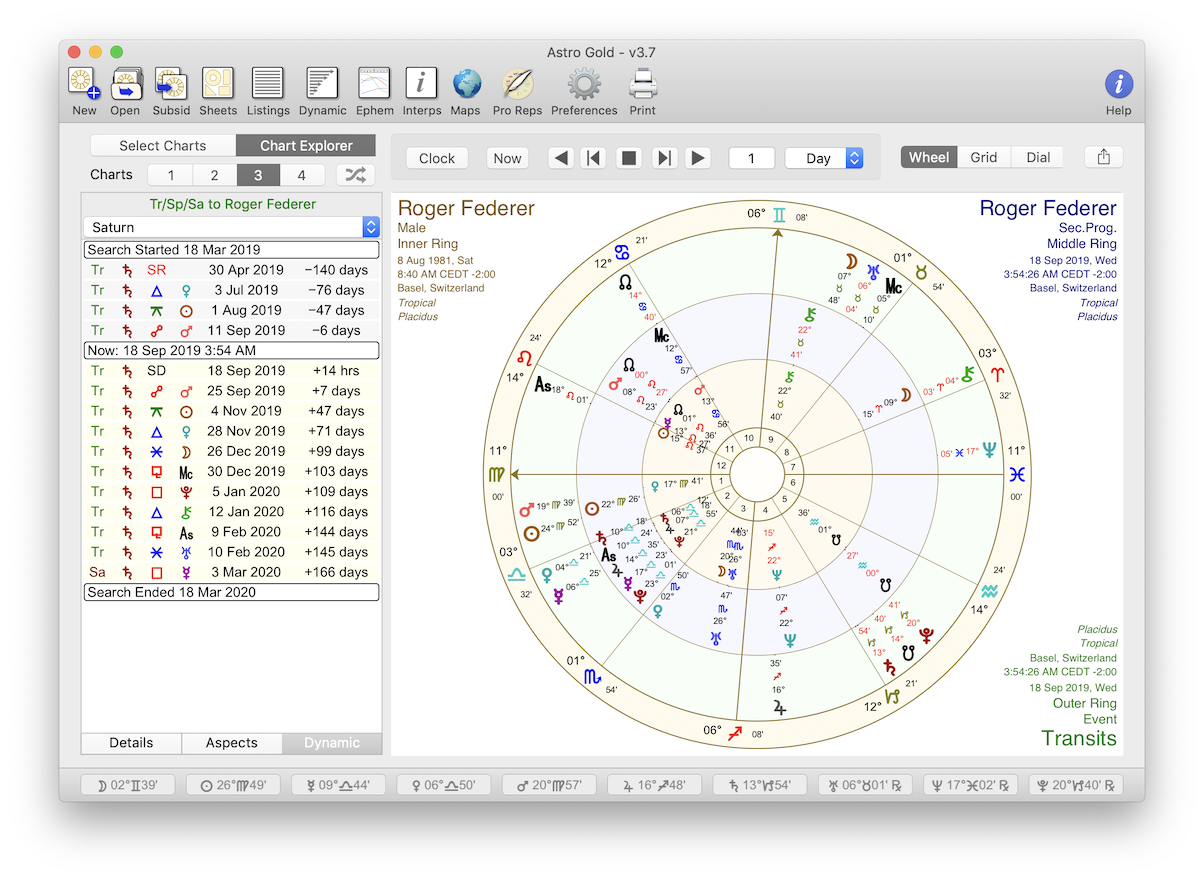Open the Details tab

(132, 743)
